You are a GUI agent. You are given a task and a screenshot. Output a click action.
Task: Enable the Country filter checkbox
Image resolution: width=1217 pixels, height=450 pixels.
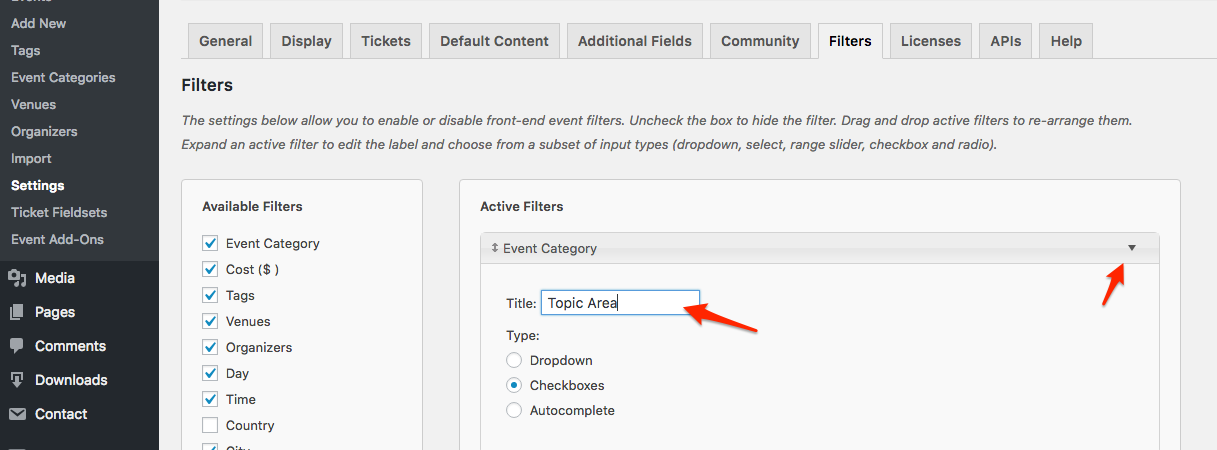click(210, 425)
